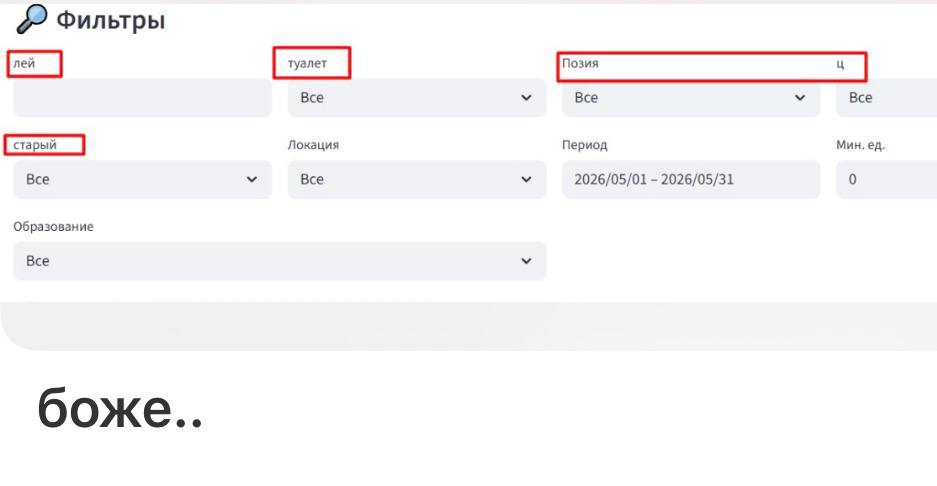This screenshot has height=486, width=937.
Task: Click the Период label text
Action: [x=584, y=145]
